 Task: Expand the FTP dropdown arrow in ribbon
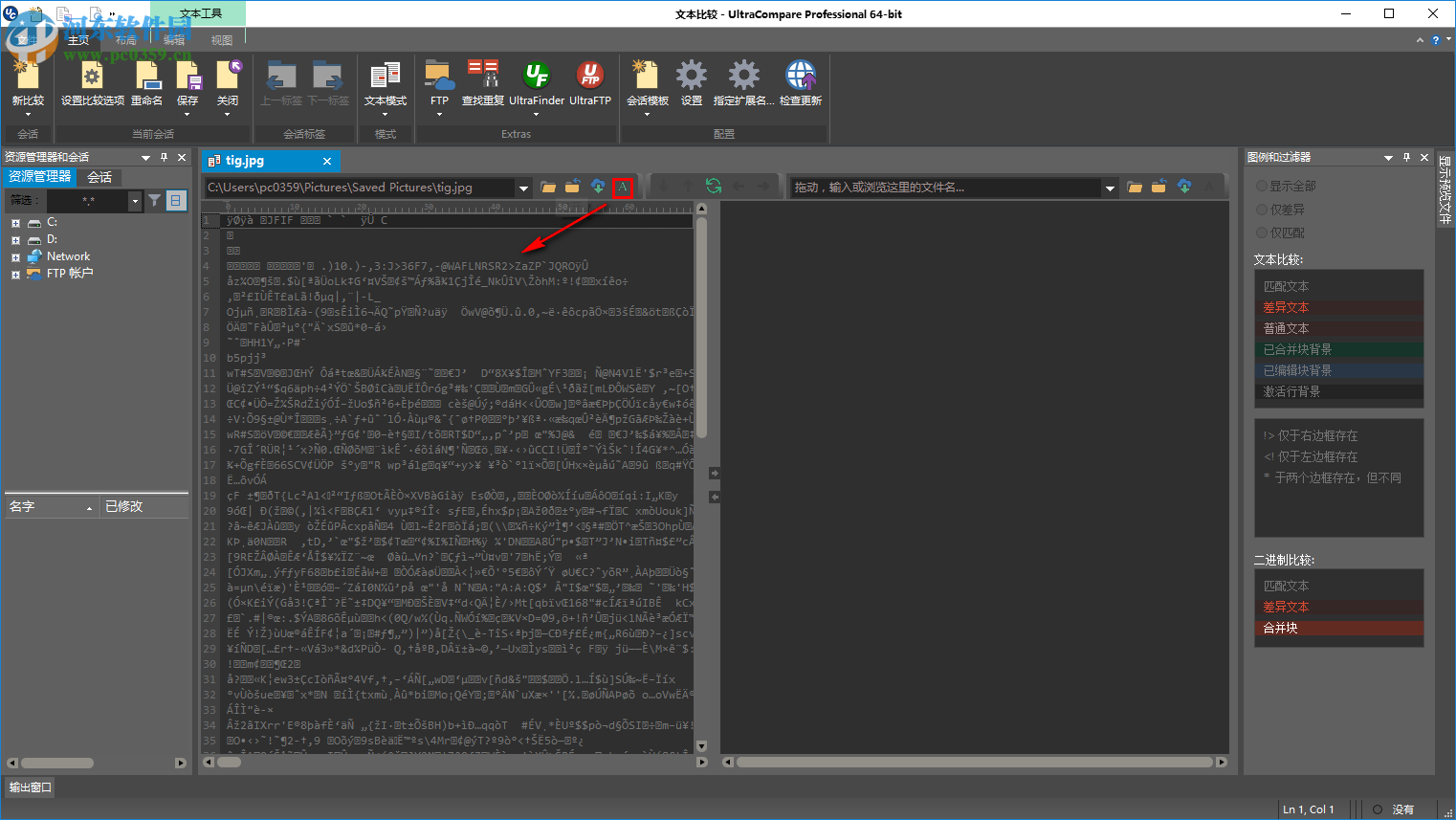tap(439, 115)
